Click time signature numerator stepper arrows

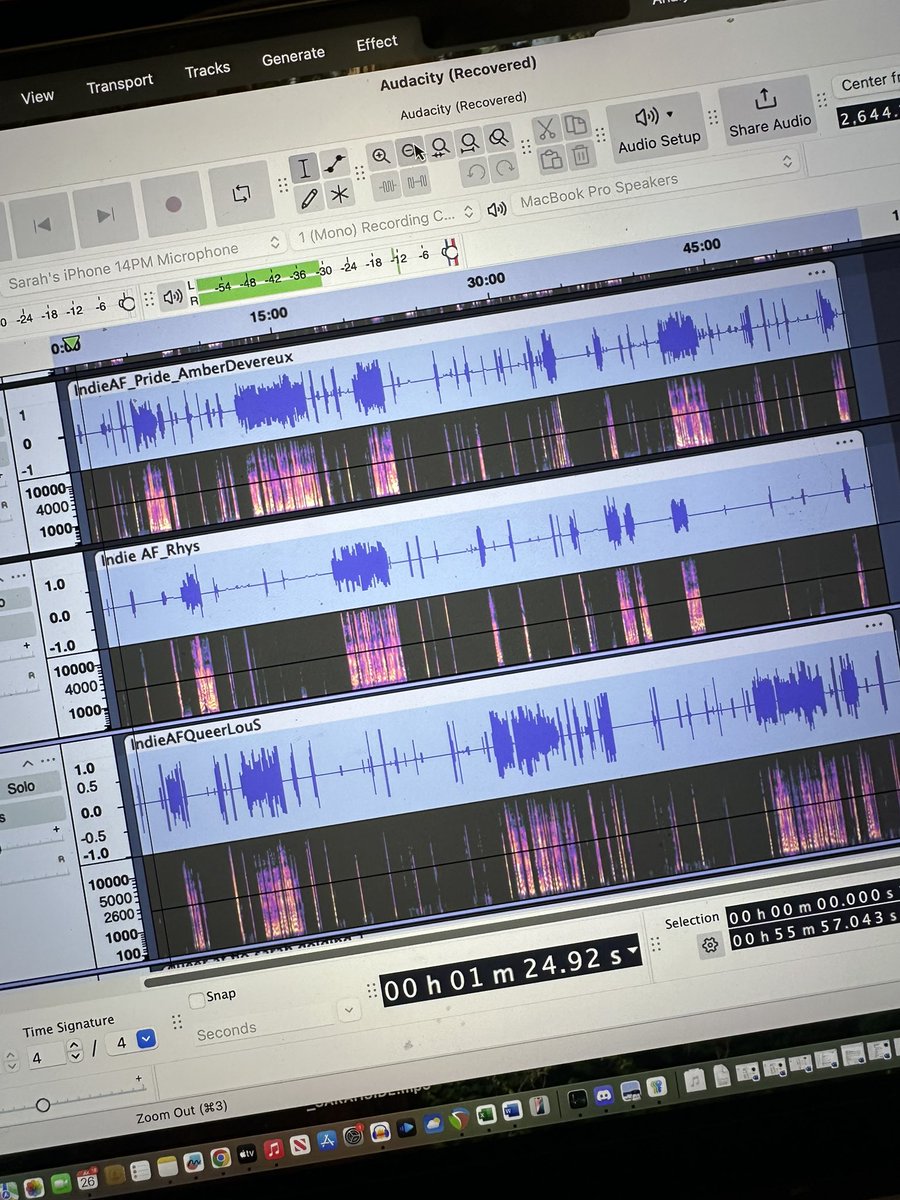(x=74, y=1052)
